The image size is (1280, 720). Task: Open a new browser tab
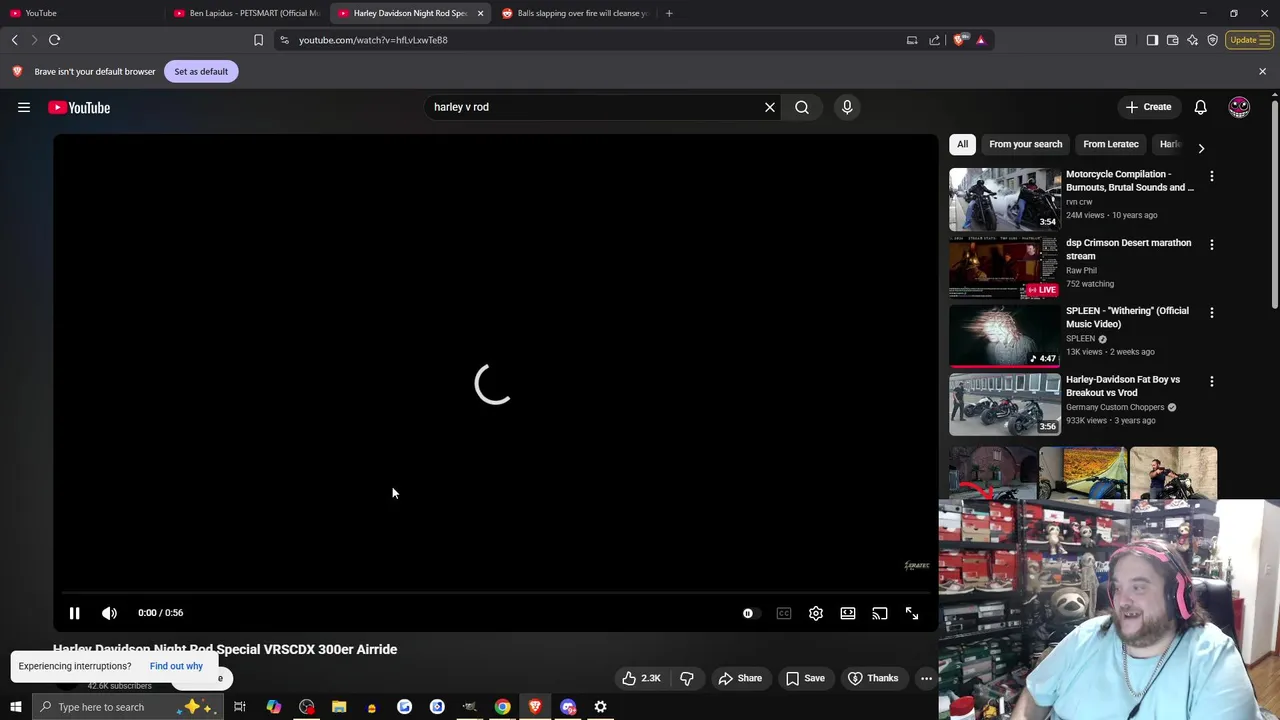669,13
